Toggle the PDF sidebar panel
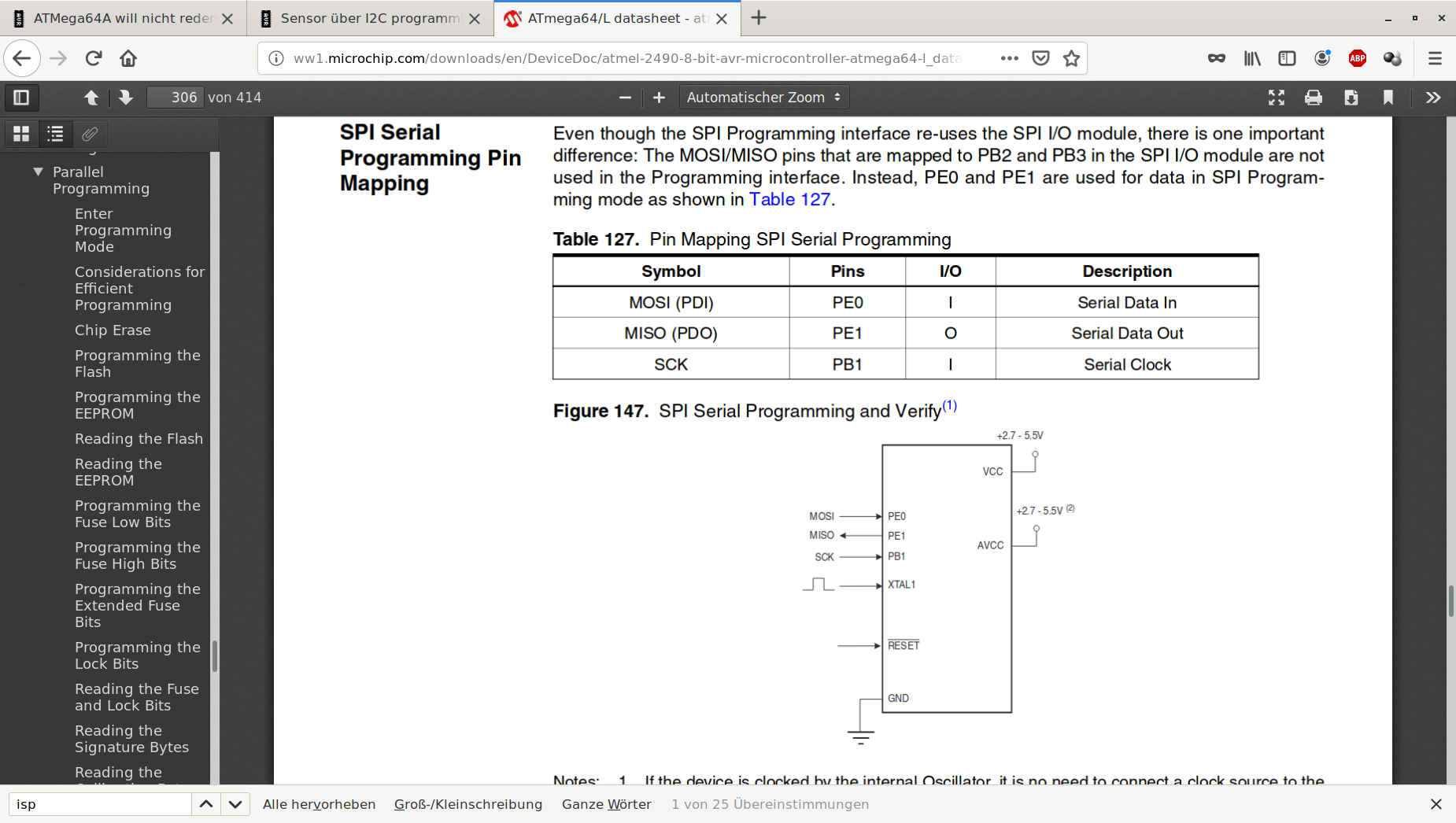Screen dimensions: 1456x823 tap(21, 98)
